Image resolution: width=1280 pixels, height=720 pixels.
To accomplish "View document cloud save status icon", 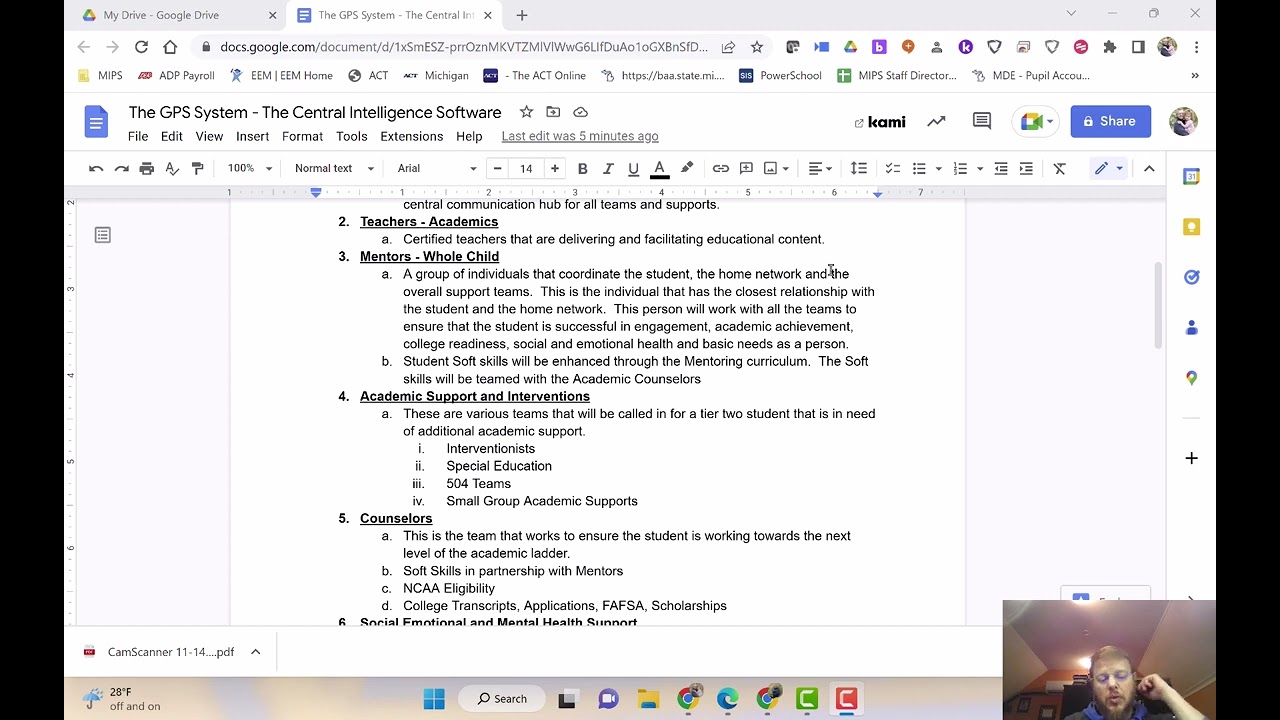I will coord(580,112).
